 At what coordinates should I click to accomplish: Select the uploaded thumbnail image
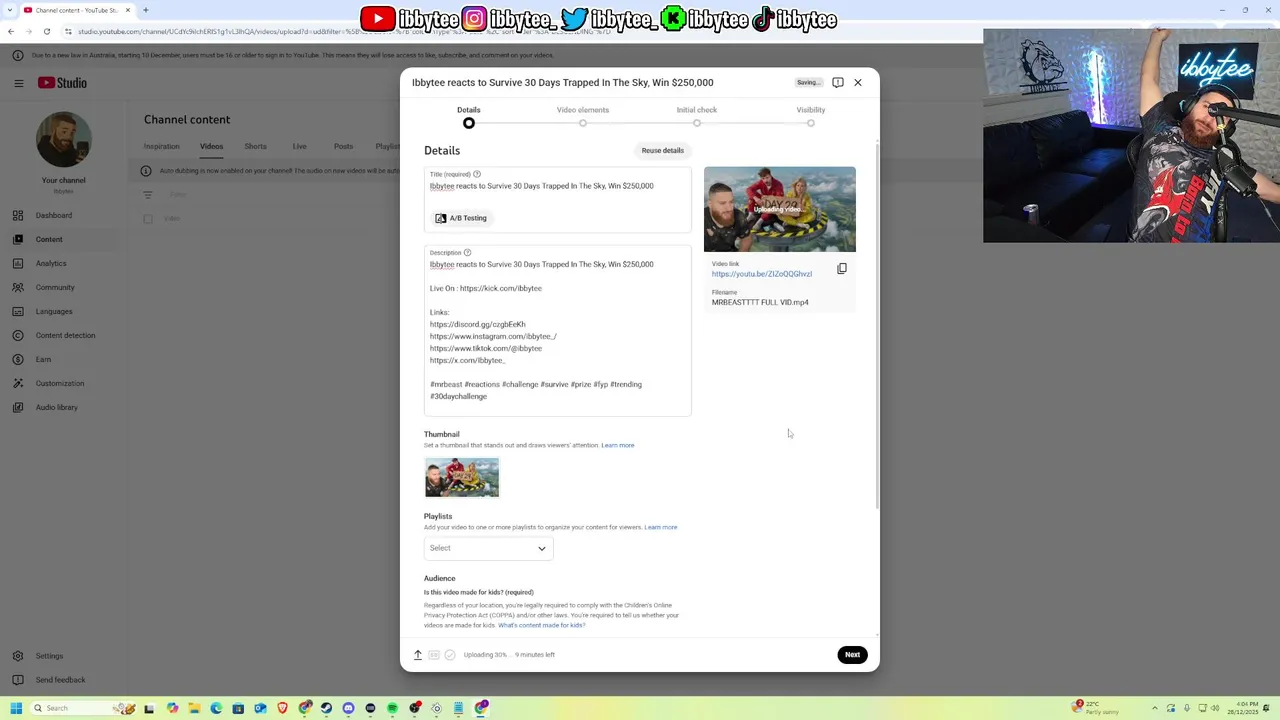pyautogui.click(x=462, y=477)
